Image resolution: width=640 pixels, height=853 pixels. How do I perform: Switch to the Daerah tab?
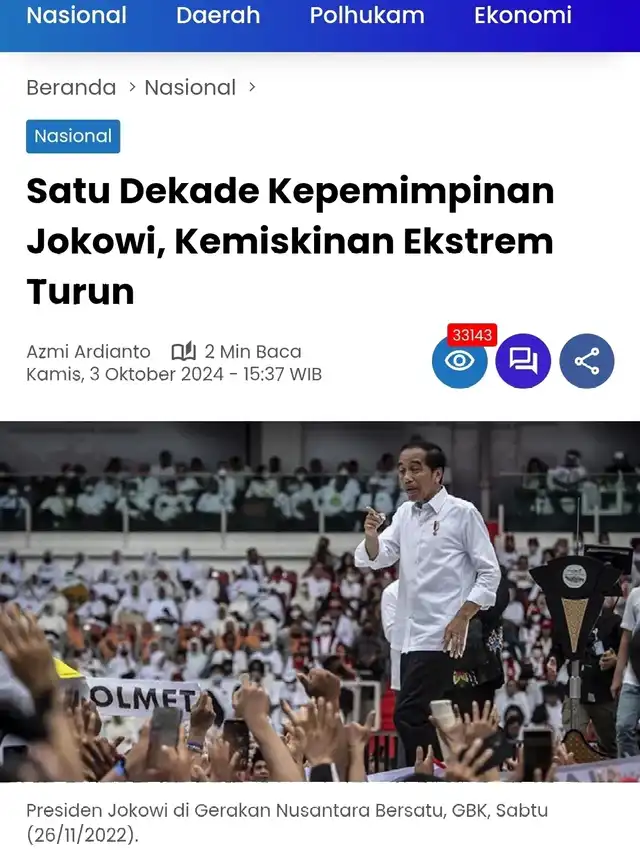[218, 15]
